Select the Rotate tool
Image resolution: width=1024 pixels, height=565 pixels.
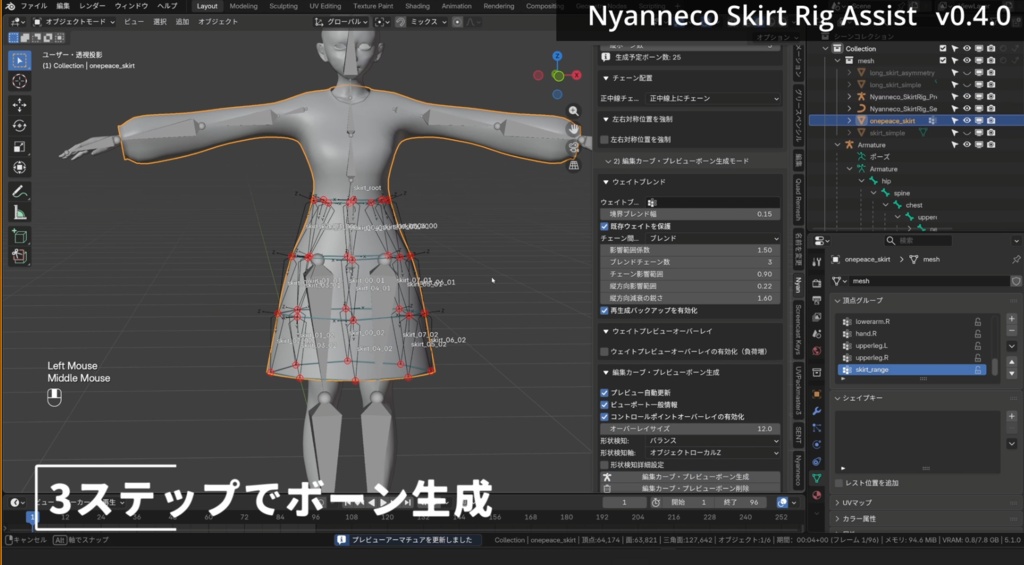(19, 126)
